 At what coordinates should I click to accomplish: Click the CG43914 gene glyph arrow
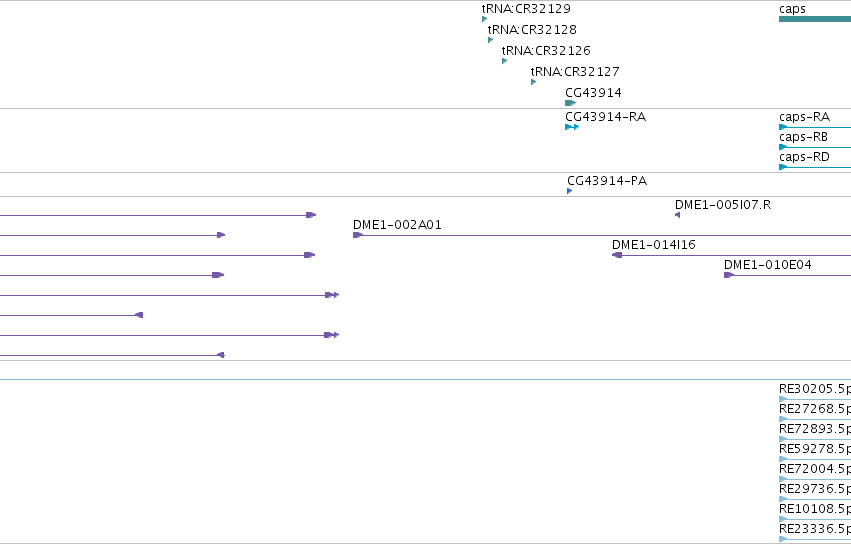tap(570, 103)
